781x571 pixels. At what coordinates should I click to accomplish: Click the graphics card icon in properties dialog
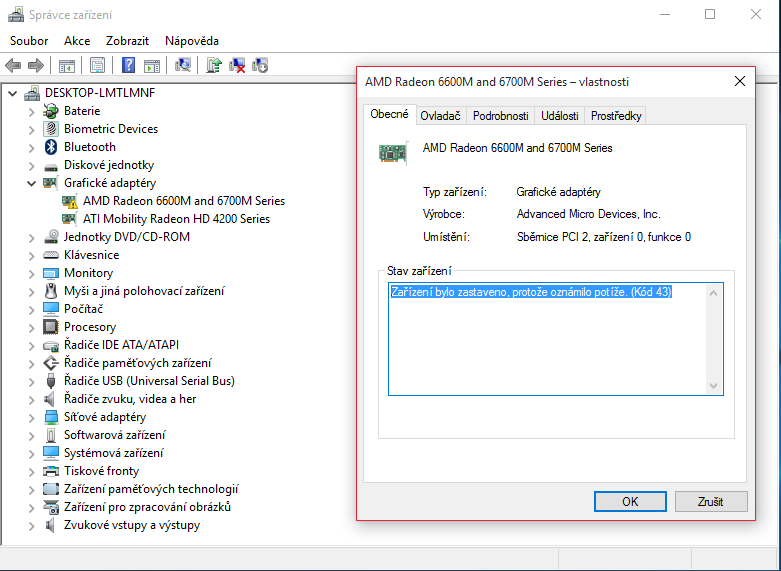point(392,152)
